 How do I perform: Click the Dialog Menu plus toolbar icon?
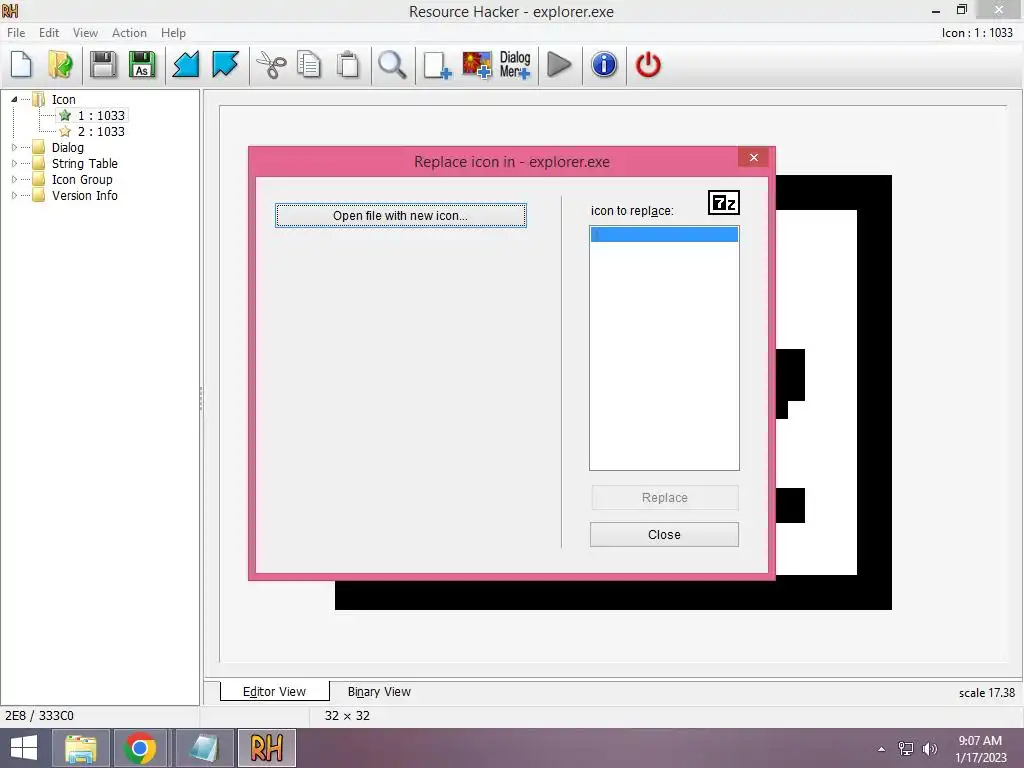[x=515, y=65]
